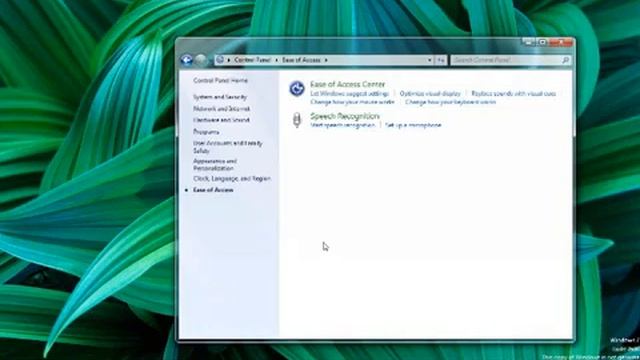Viewport: 640px width, 360px height.
Task: Open Network and Internet category
Action: 222,109
